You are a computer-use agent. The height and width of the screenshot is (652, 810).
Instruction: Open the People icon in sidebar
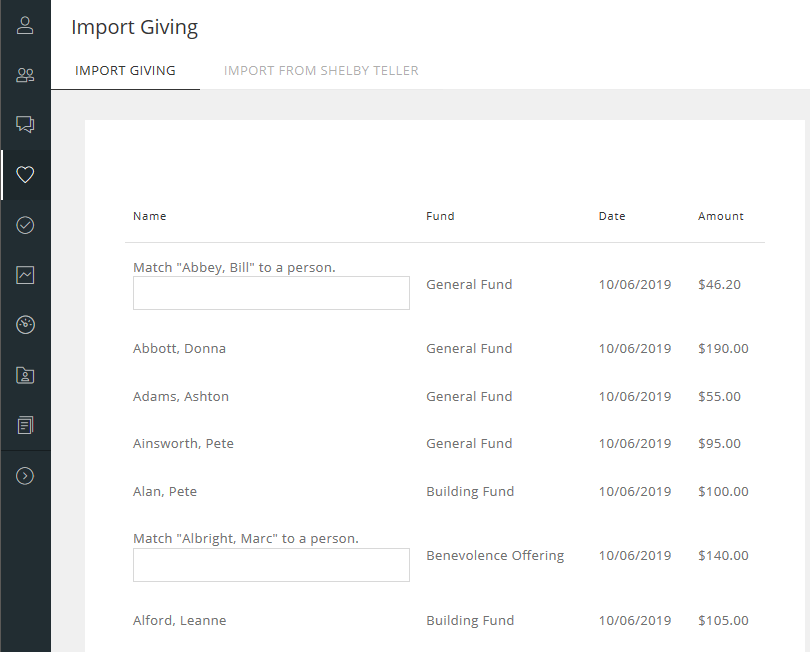(x=25, y=25)
